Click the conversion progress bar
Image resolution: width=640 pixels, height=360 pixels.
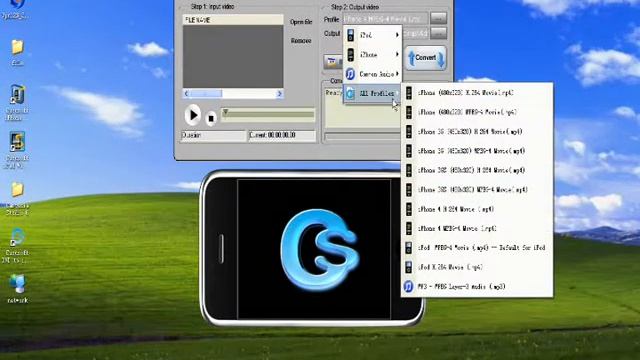[362, 136]
